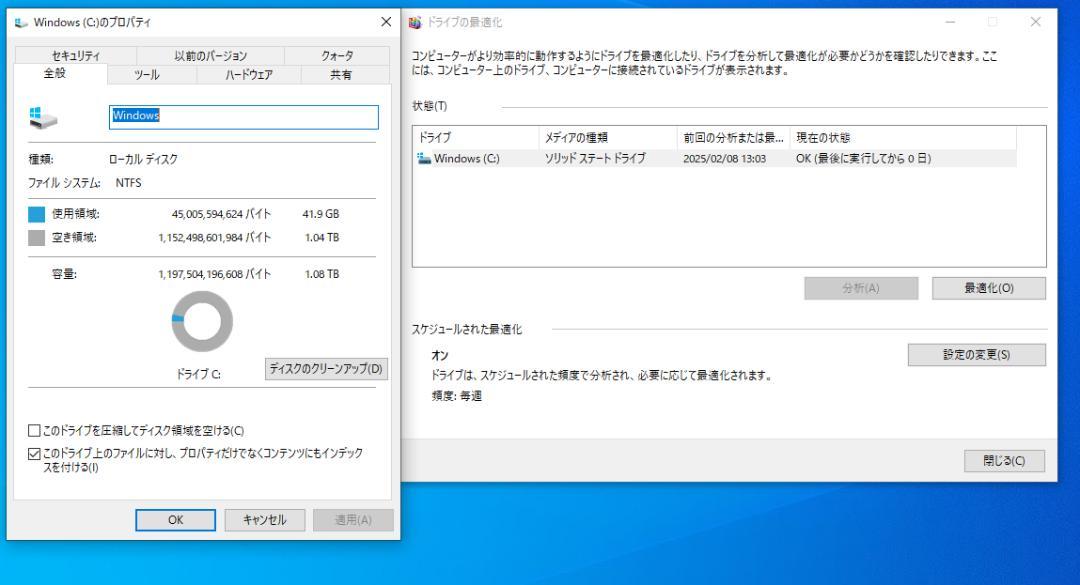Click the 1.04 TB free space value
Viewport: 1080px width, 585px height.
click(x=322, y=238)
